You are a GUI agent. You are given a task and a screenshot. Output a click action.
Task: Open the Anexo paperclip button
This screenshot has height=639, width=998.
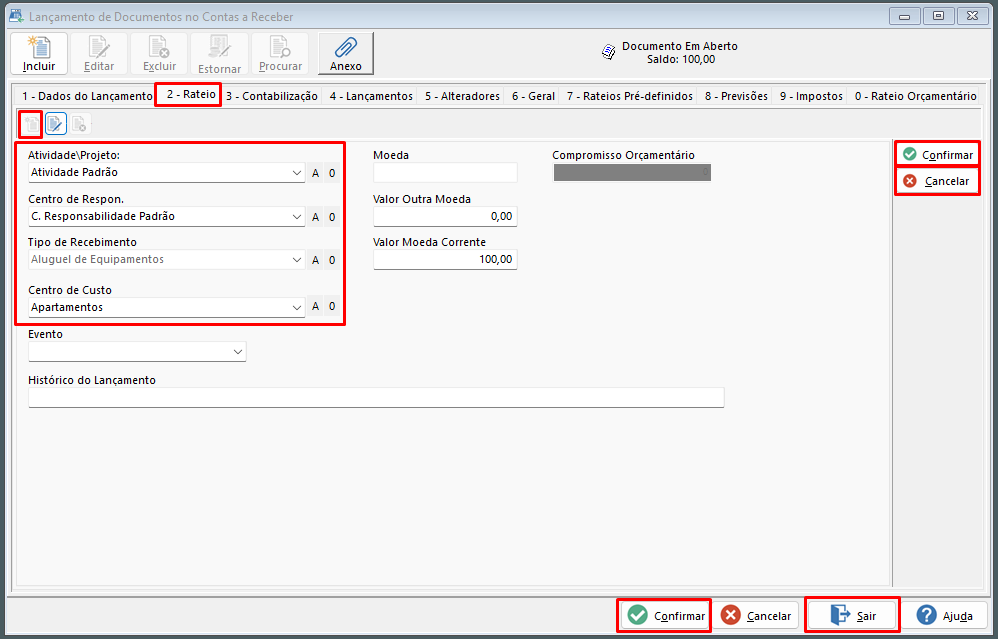(346, 53)
